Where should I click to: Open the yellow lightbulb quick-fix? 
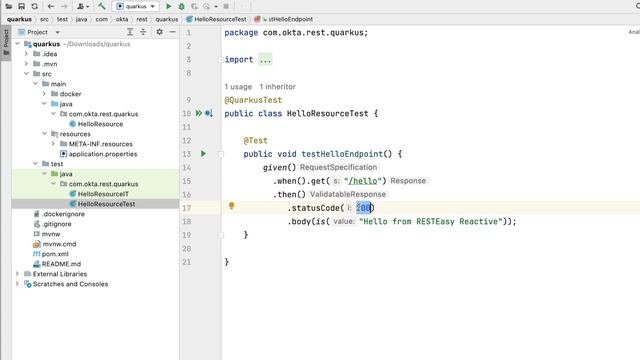231,206
